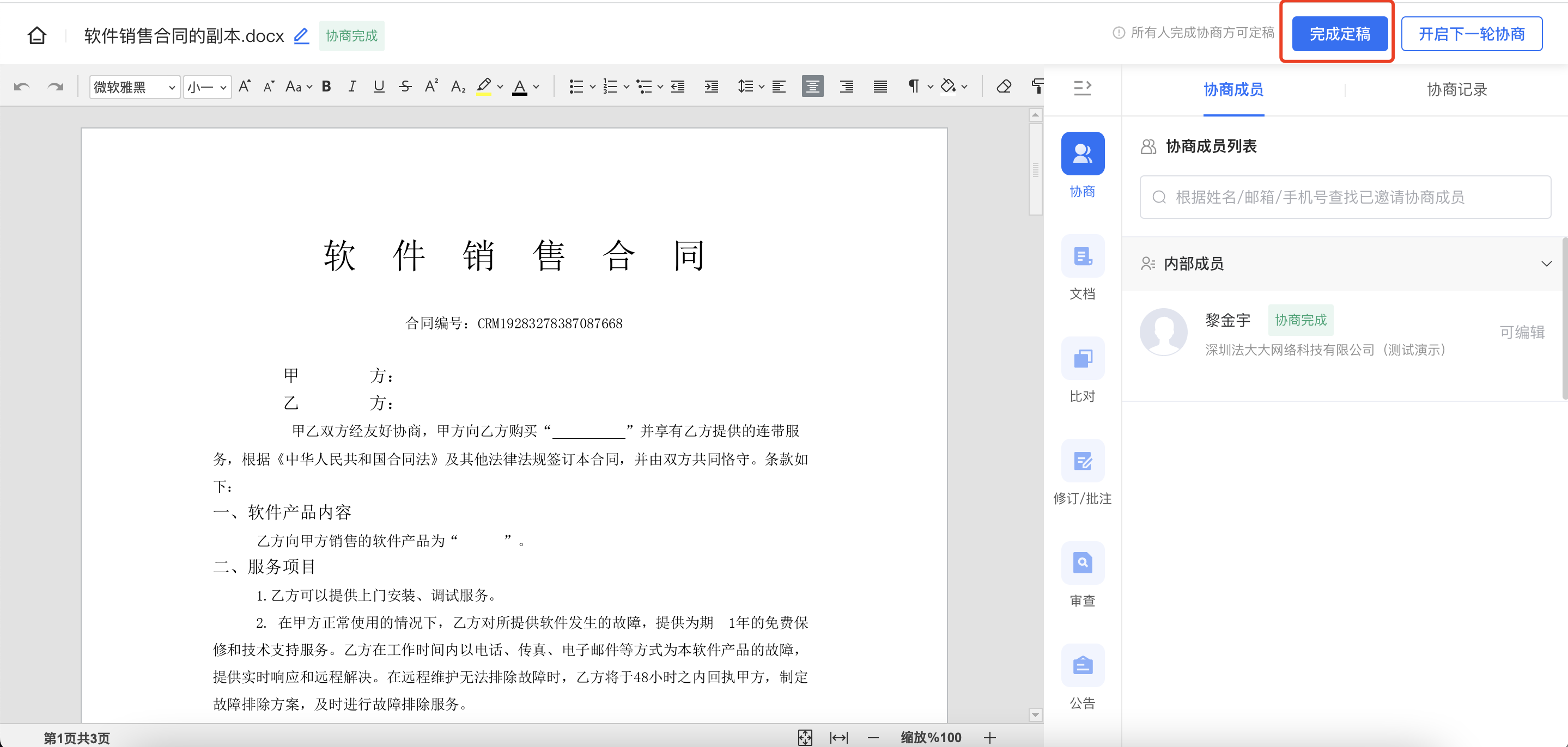Toggle underline formatting
The width and height of the screenshot is (1568, 747).
(x=379, y=87)
